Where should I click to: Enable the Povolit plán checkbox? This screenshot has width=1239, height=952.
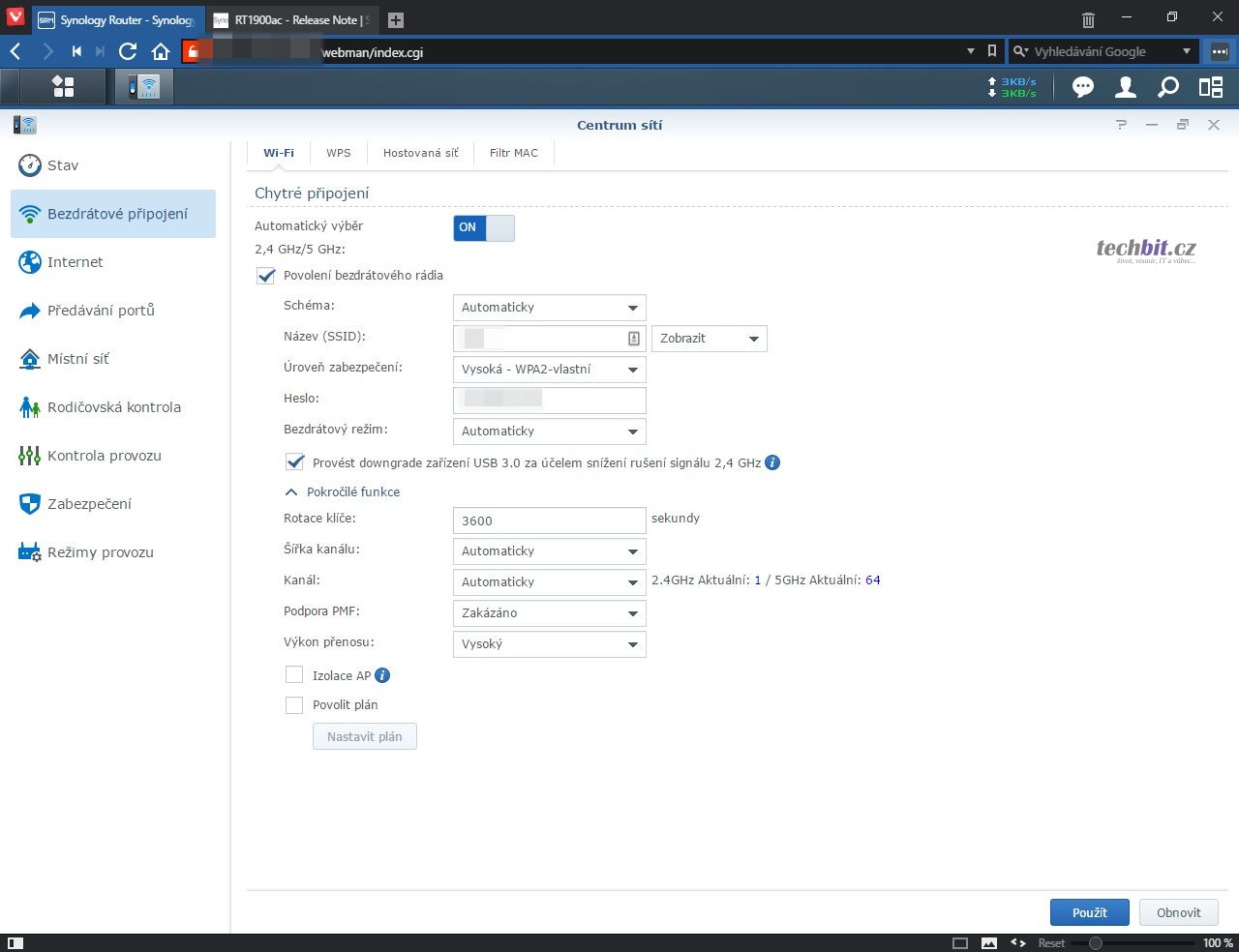point(294,705)
